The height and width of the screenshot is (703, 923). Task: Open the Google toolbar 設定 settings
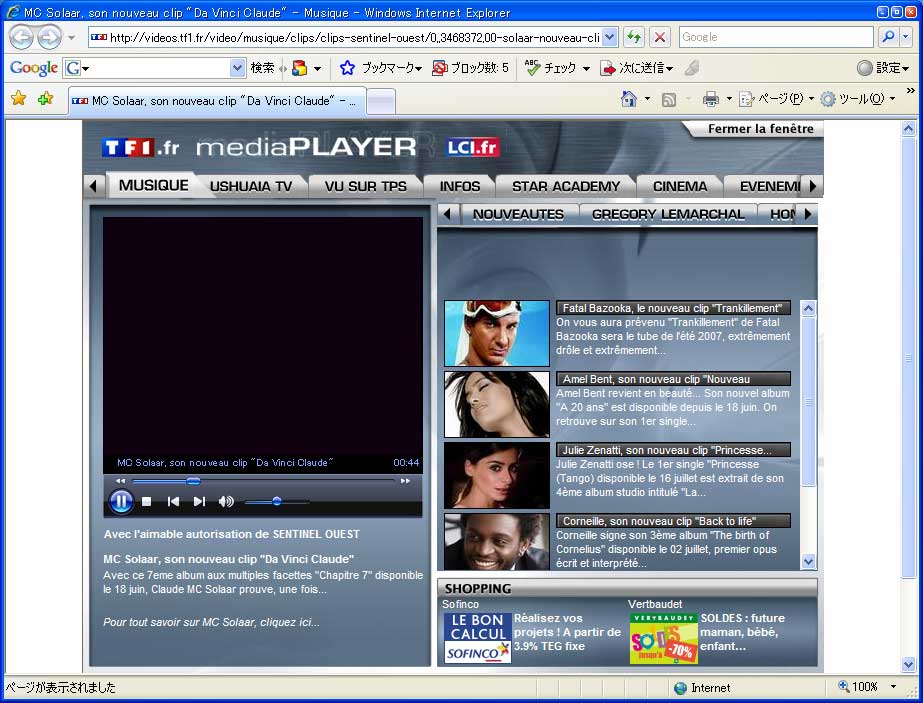(883, 68)
